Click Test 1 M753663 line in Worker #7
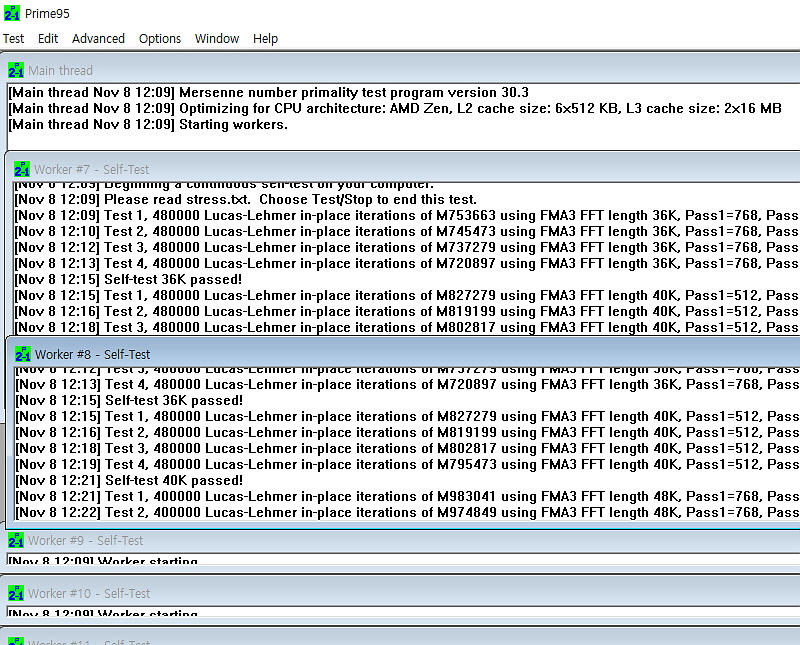This screenshot has width=800, height=645. (x=407, y=216)
